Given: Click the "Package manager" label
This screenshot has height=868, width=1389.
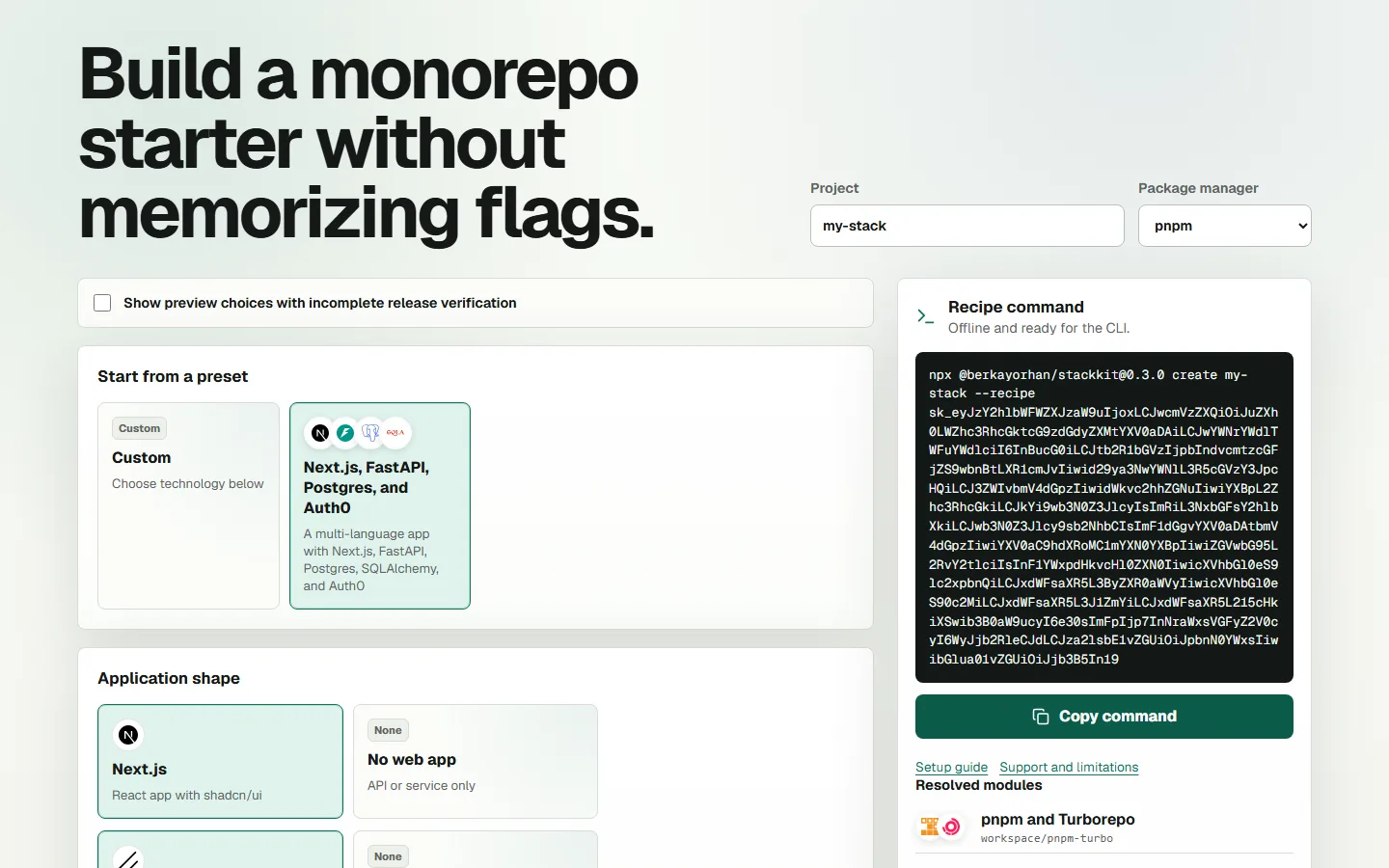Looking at the screenshot, I should point(1198,188).
